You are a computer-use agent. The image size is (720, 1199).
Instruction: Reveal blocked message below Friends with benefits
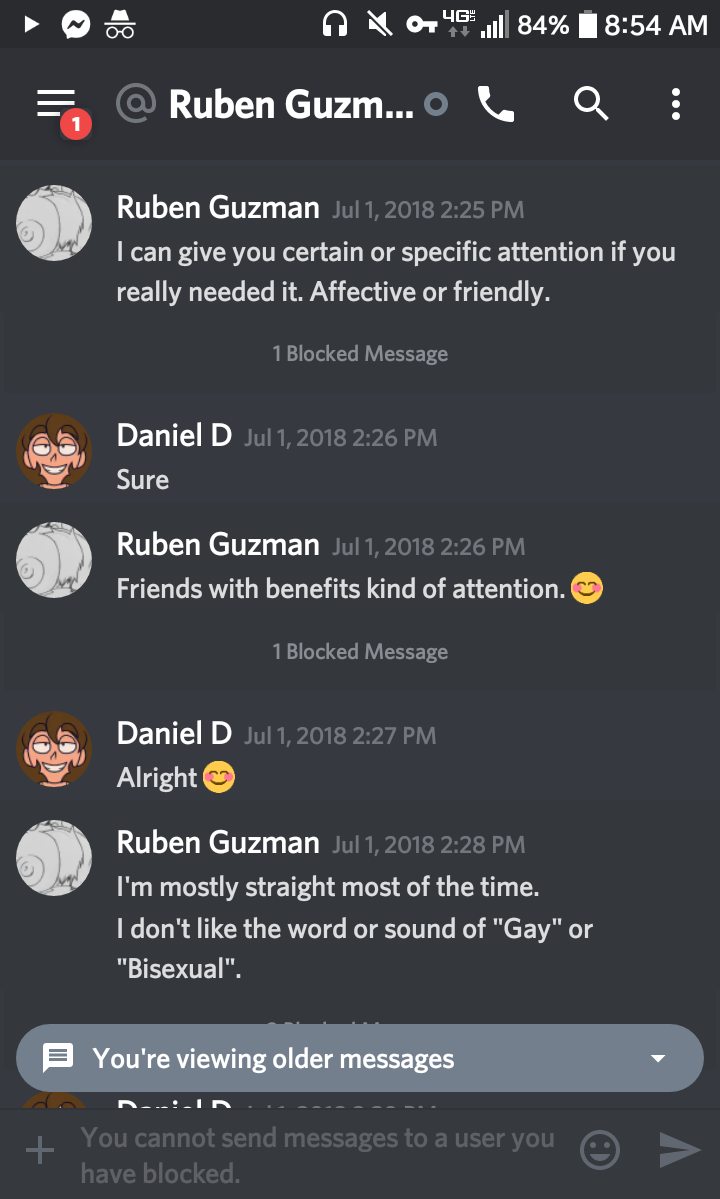(360, 652)
